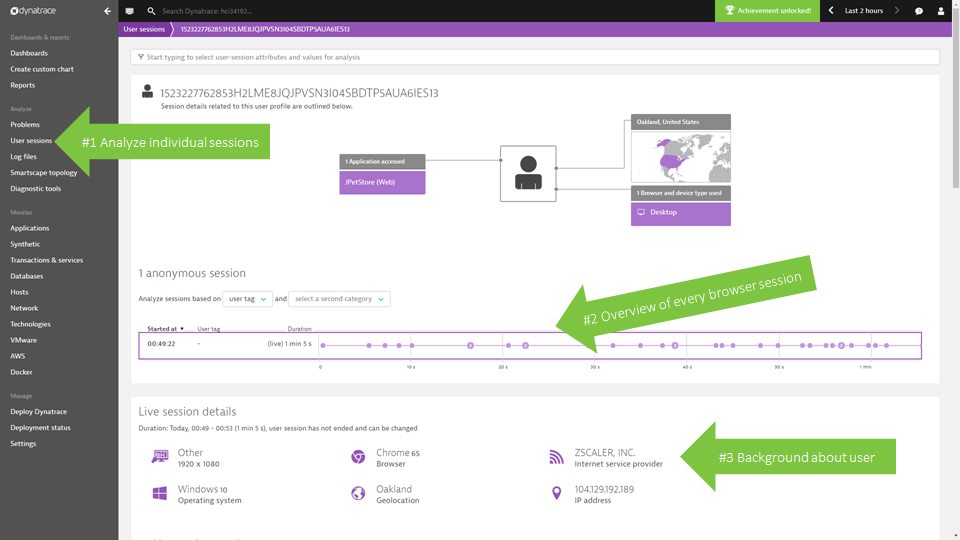The image size is (960, 540).
Task: Click the IP address pin icon
Action: (557, 493)
